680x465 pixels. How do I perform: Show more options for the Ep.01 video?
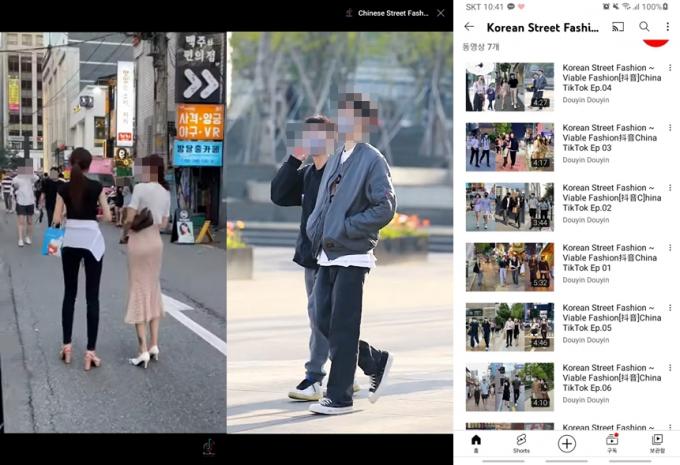(x=670, y=248)
